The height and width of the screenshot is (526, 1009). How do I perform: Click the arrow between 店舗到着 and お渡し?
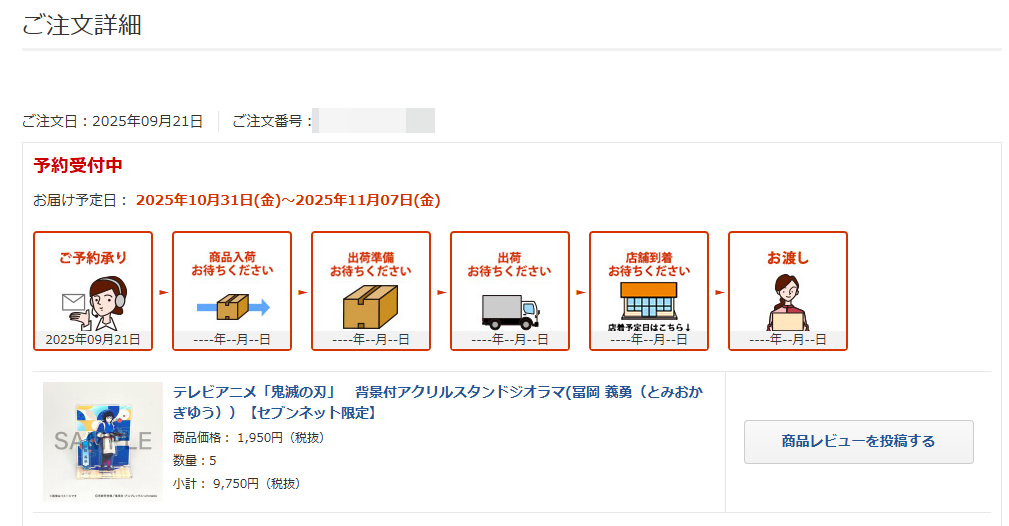coord(719,292)
